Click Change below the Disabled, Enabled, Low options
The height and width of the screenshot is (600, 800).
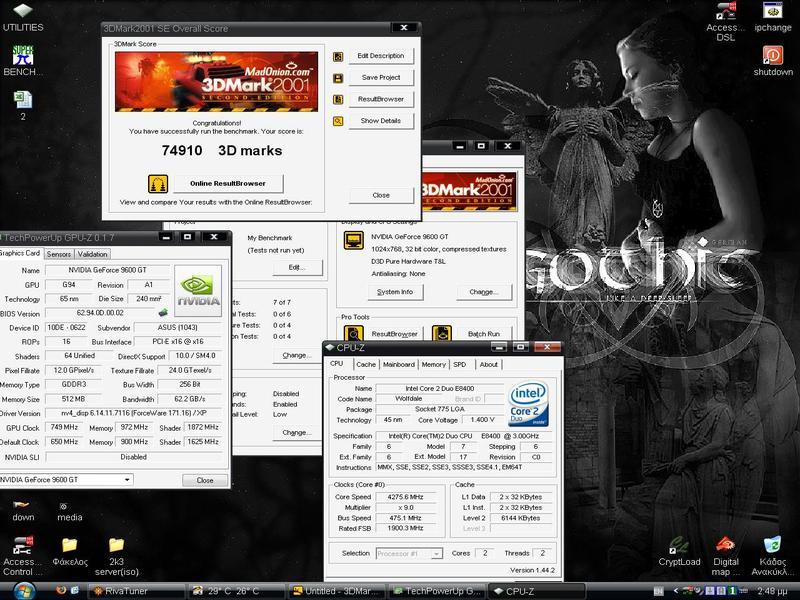pyautogui.click(x=297, y=432)
